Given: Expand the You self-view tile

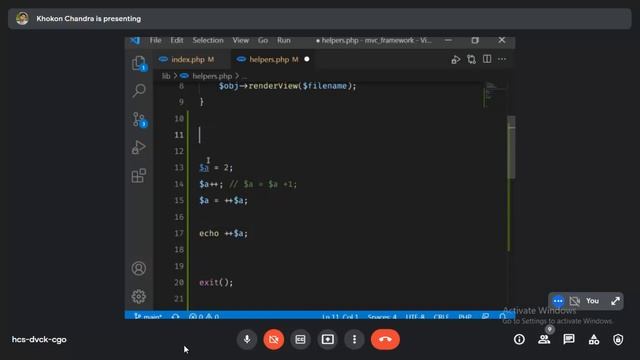Looking at the screenshot, I should [x=616, y=301].
